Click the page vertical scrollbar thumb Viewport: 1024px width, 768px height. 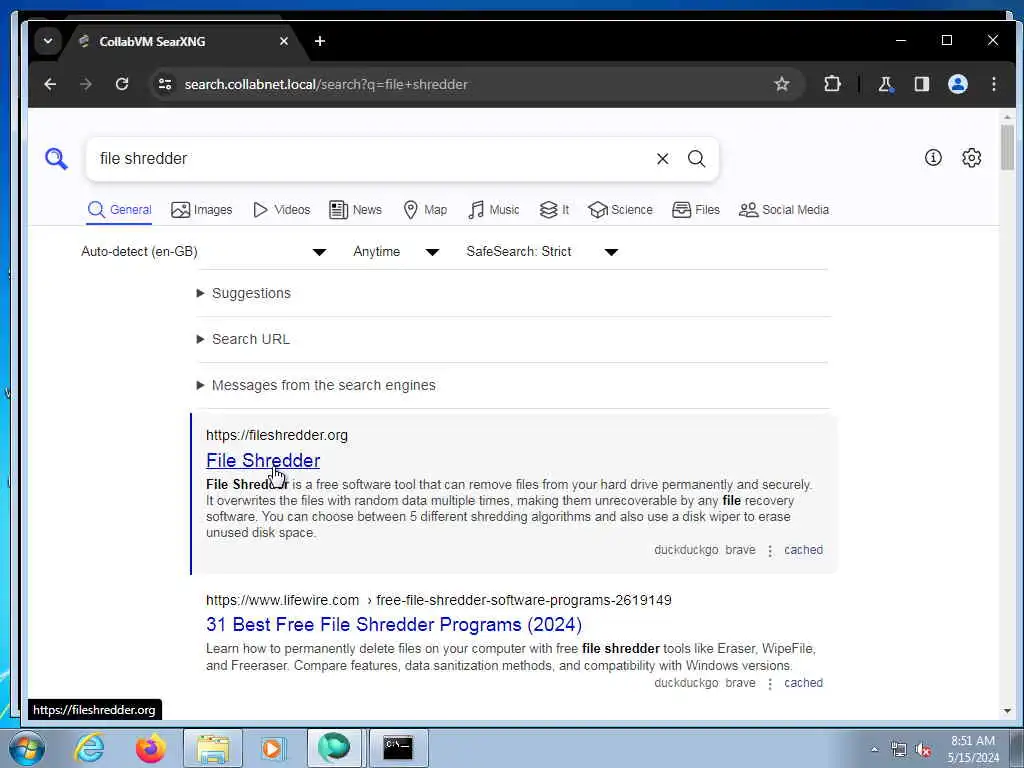(1007, 147)
